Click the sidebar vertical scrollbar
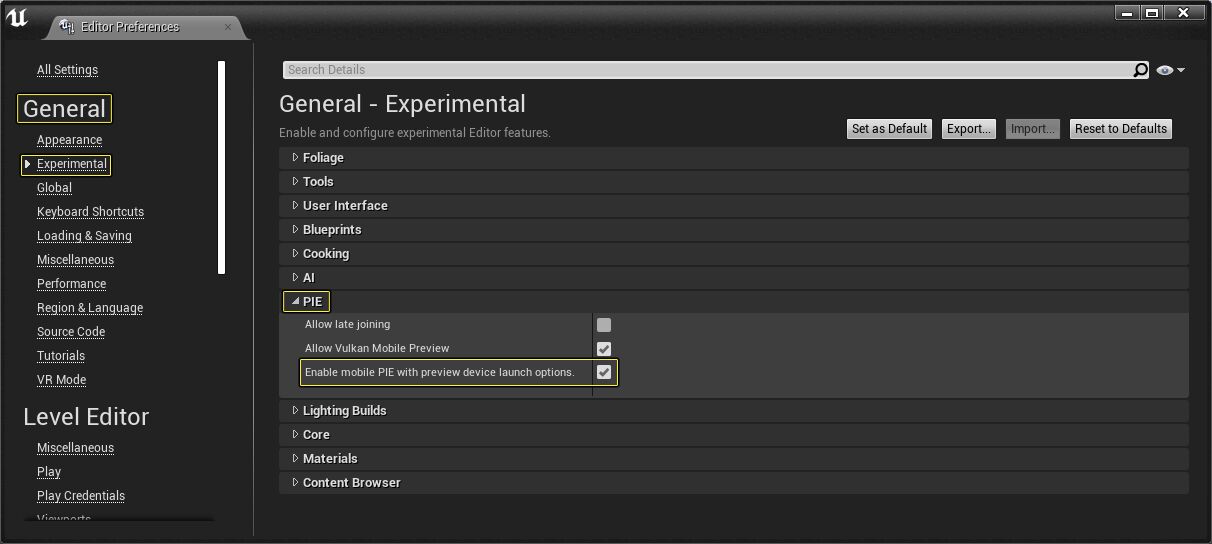1212x544 pixels. point(222,167)
